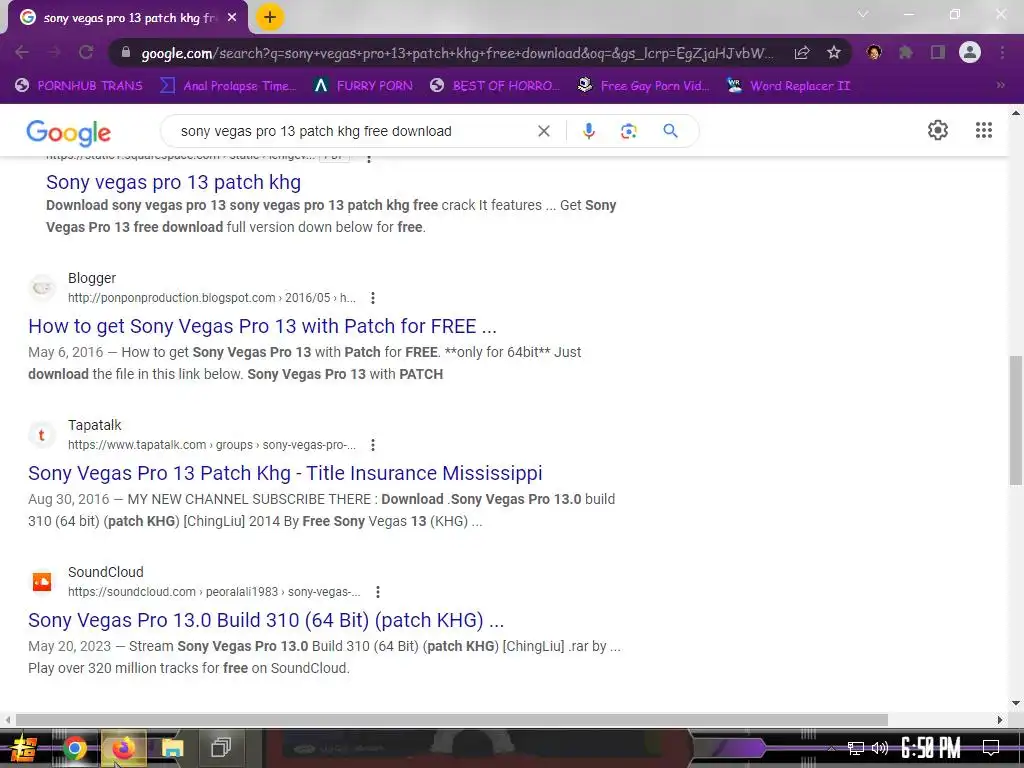View site info via the padlock icon
Viewport: 1024px width, 768px height.
tap(126, 52)
